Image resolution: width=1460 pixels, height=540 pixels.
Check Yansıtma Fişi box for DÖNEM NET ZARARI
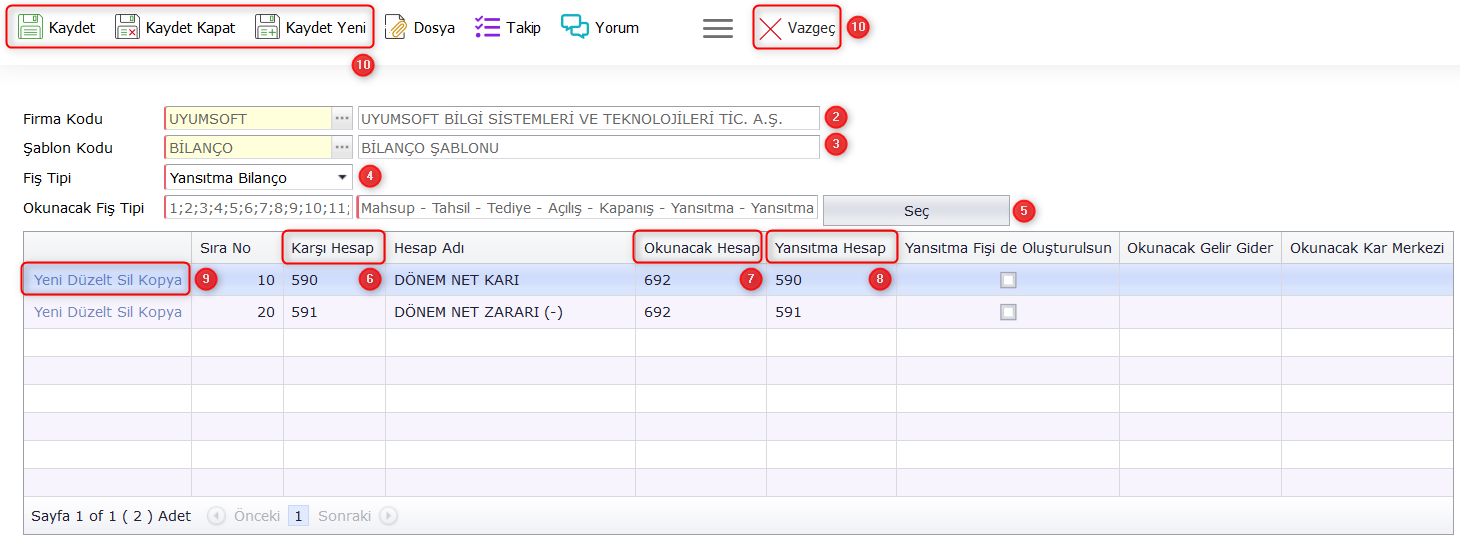pos(1008,312)
